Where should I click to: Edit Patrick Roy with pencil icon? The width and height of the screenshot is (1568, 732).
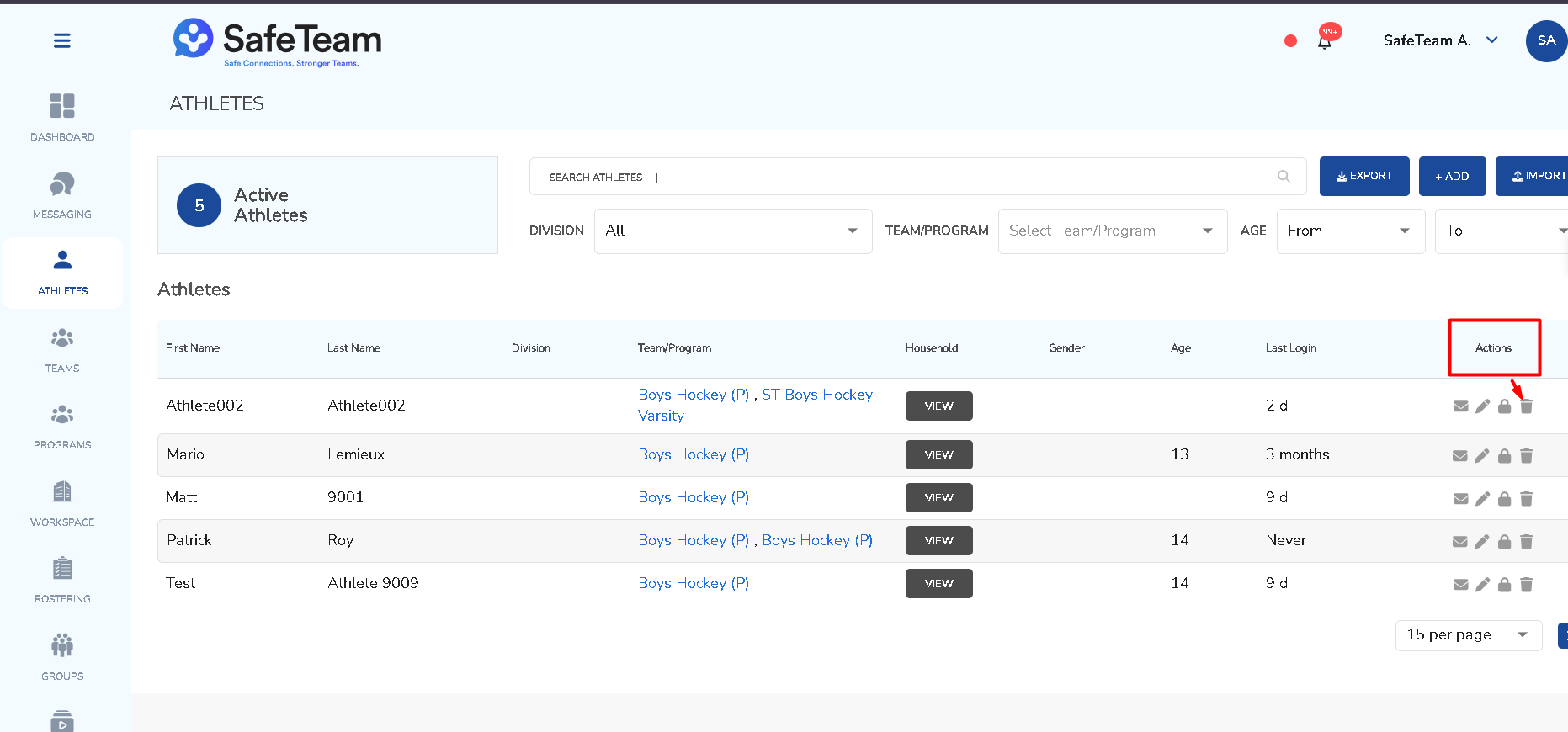(1482, 542)
